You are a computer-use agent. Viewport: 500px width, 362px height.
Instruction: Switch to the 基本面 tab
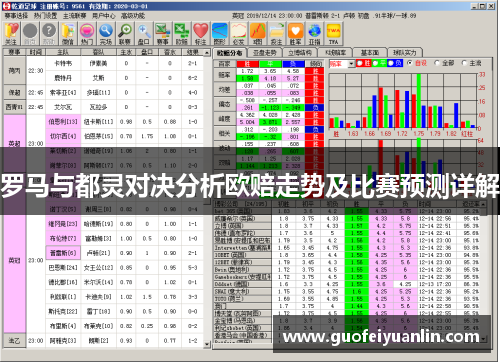click(370, 53)
